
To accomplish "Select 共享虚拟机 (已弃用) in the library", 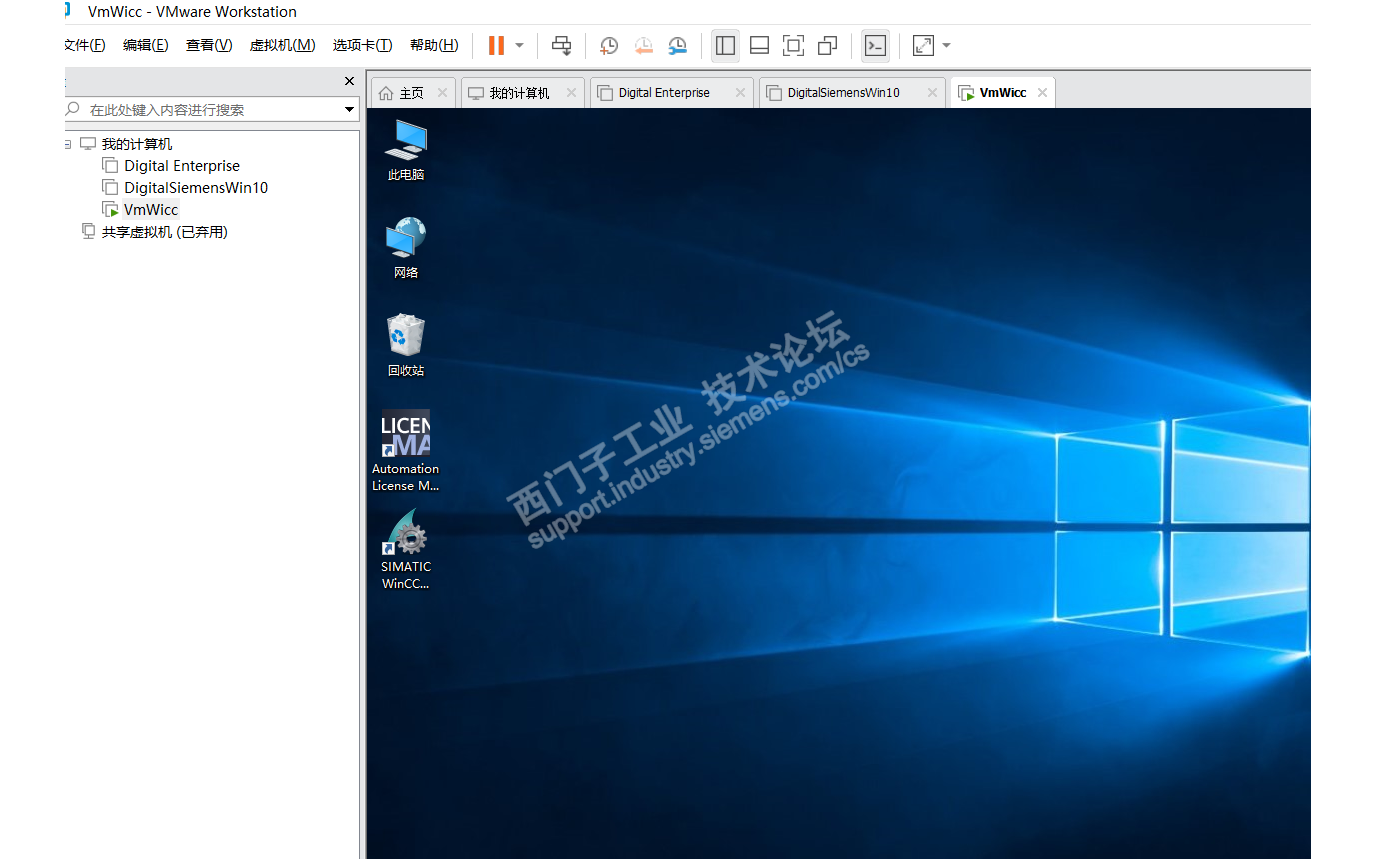I will (x=165, y=232).
